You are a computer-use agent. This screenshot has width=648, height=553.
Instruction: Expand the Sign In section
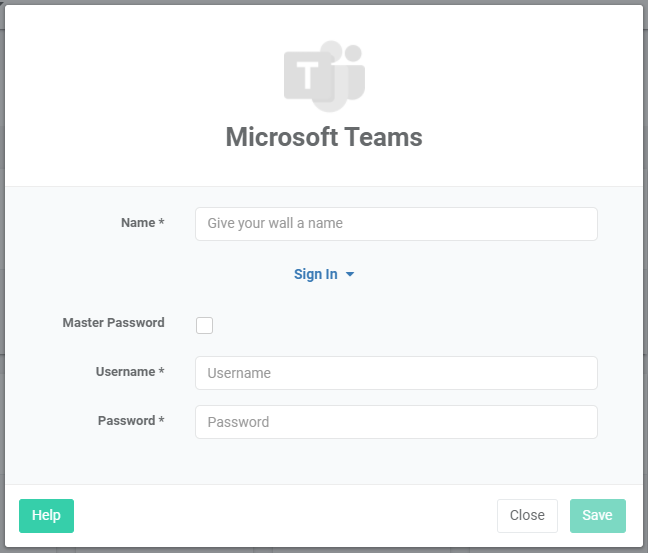point(324,274)
